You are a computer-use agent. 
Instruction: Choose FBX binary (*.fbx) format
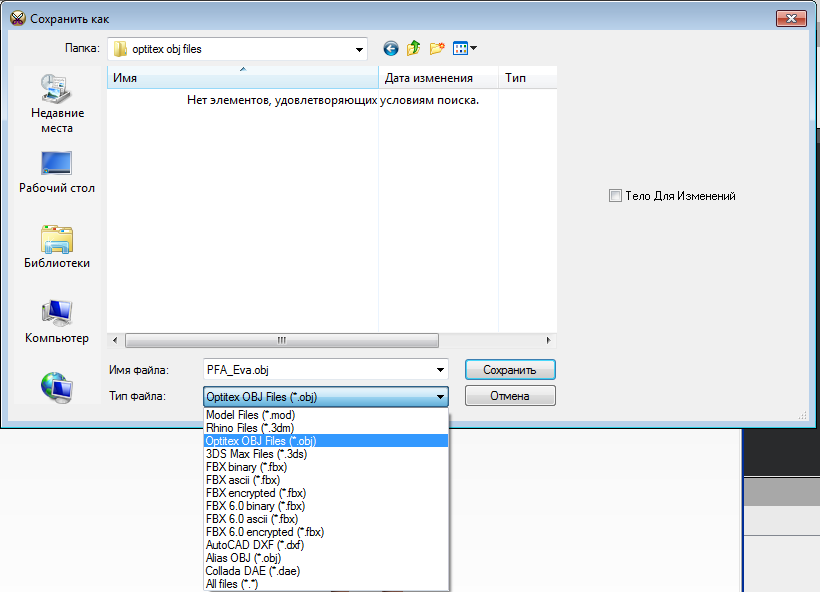coord(326,467)
